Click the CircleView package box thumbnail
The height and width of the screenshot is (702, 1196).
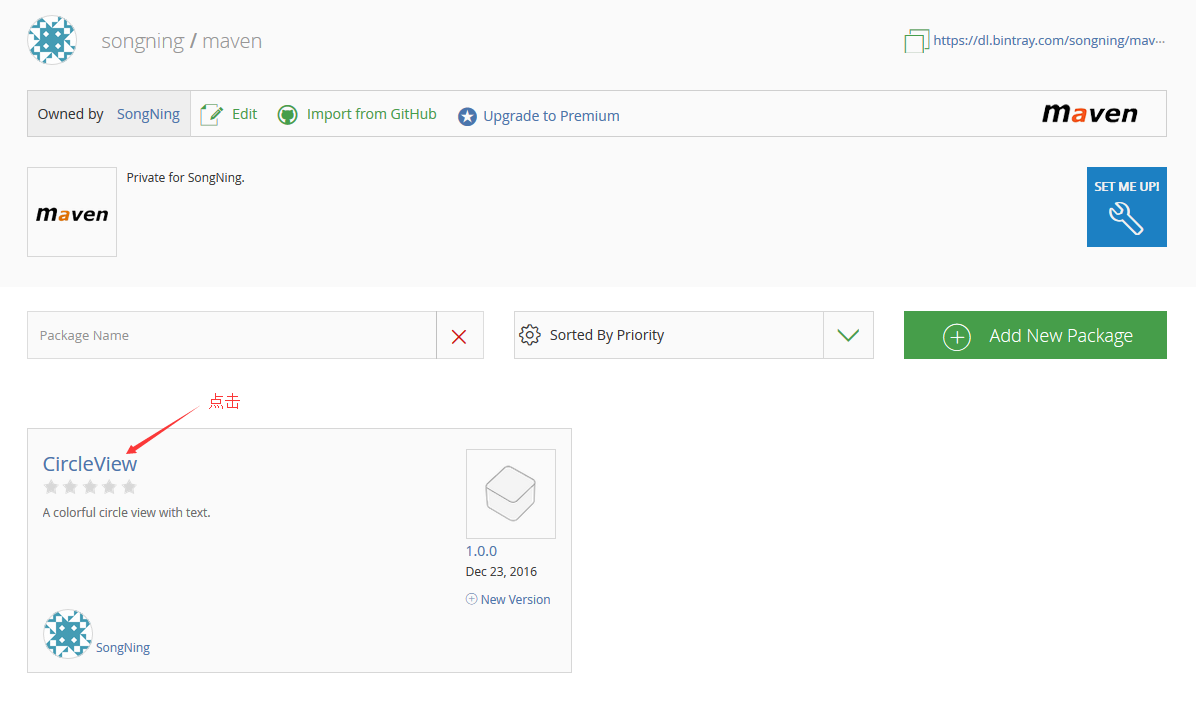coord(510,494)
